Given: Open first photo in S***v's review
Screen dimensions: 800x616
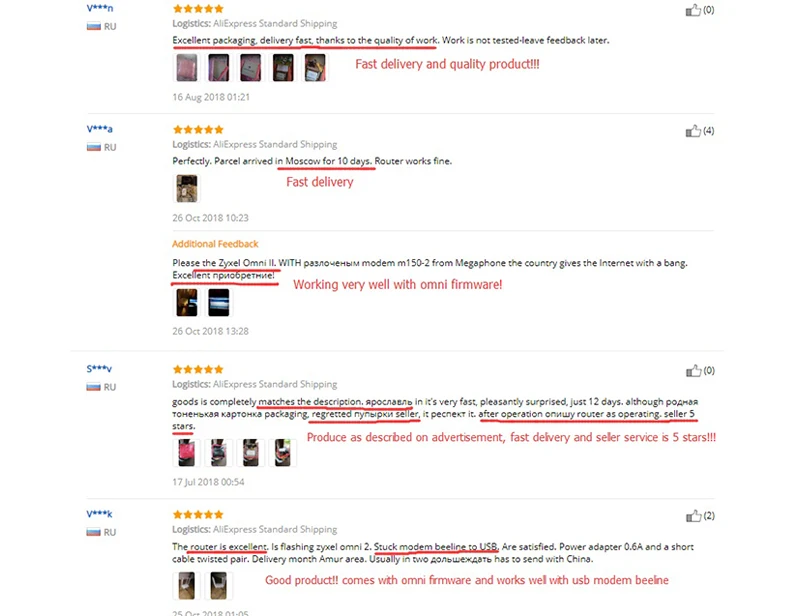Looking at the screenshot, I should click(x=187, y=454).
